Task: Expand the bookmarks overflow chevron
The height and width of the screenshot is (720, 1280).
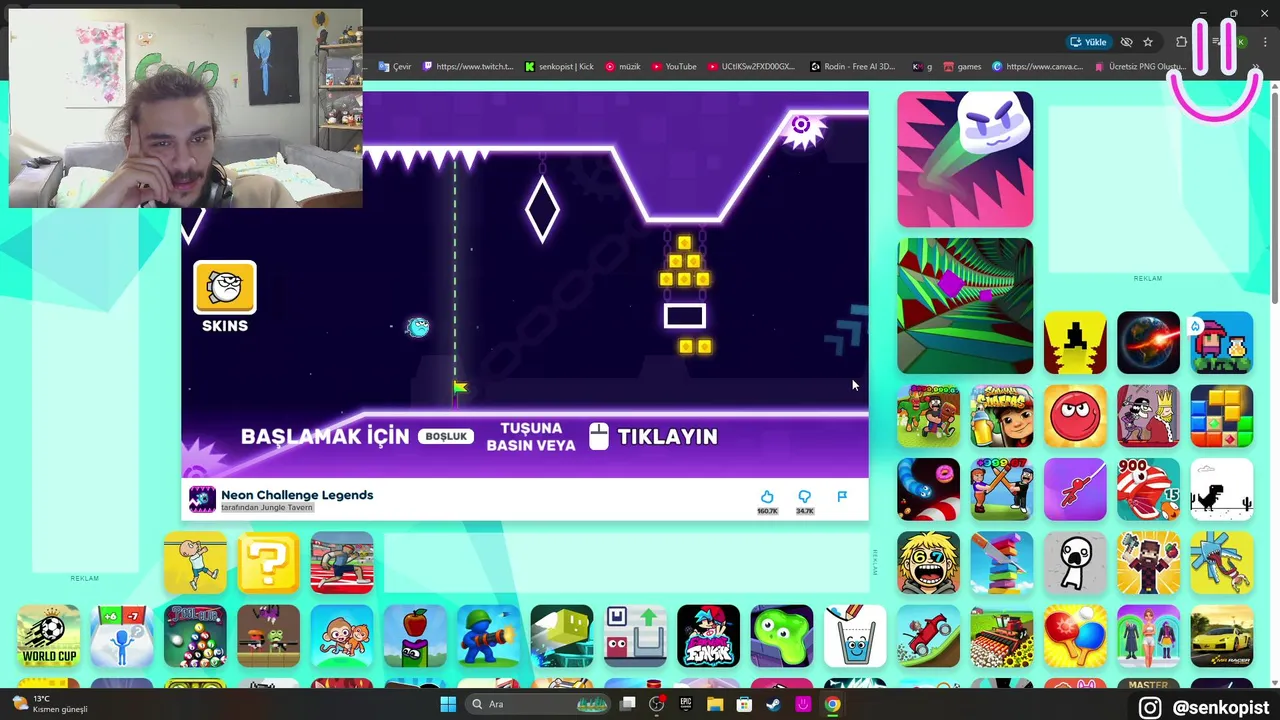Action: click(1256, 67)
